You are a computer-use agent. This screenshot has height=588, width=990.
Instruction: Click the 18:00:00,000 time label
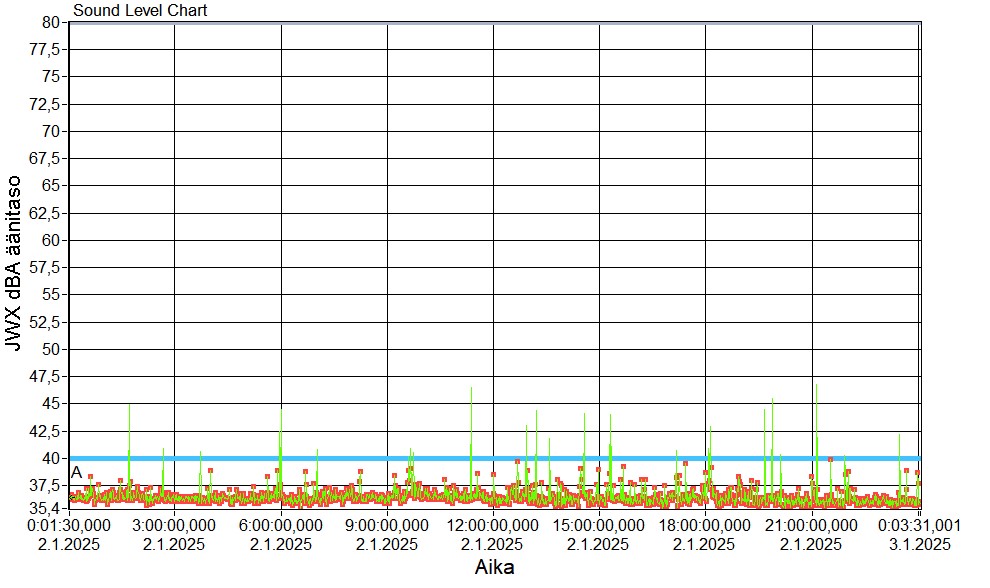(x=705, y=525)
